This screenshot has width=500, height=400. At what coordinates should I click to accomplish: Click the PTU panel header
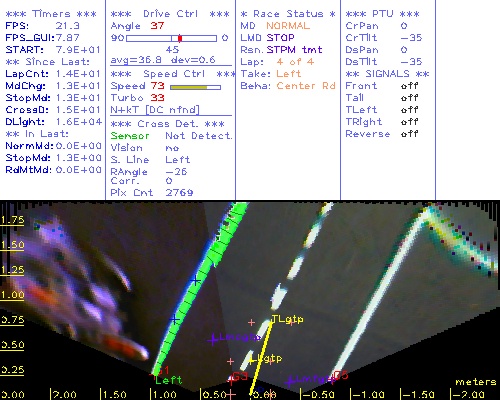coord(382,14)
